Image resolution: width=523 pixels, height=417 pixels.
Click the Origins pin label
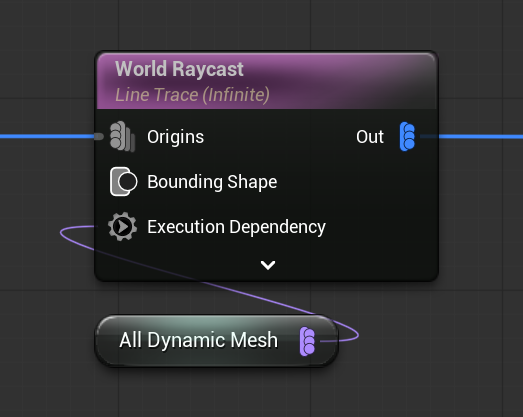click(x=175, y=137)
